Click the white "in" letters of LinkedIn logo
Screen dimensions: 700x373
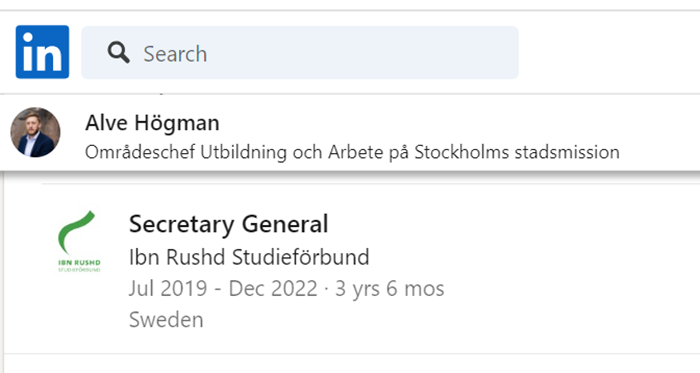point(42,53)
